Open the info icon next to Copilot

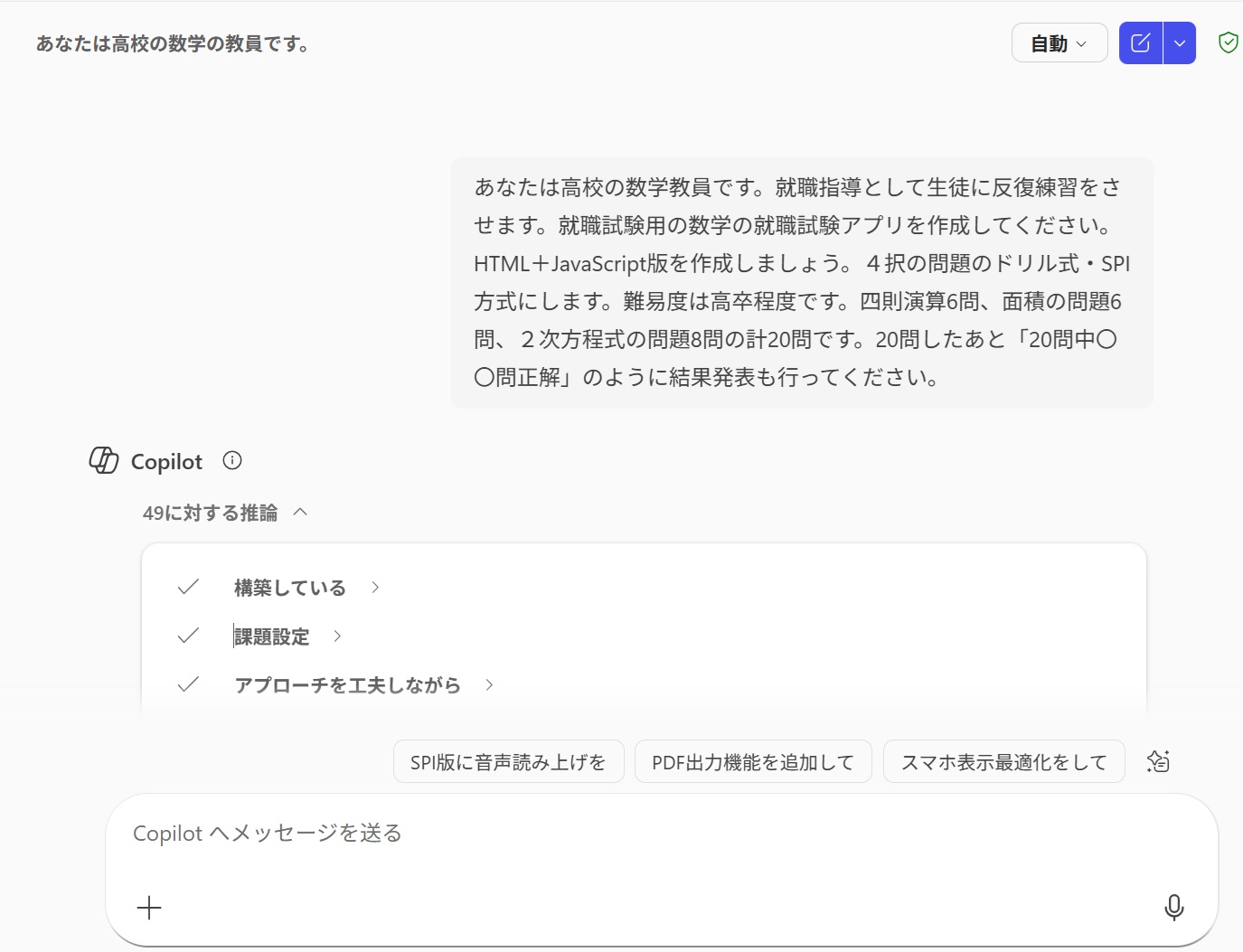(232, 461)
